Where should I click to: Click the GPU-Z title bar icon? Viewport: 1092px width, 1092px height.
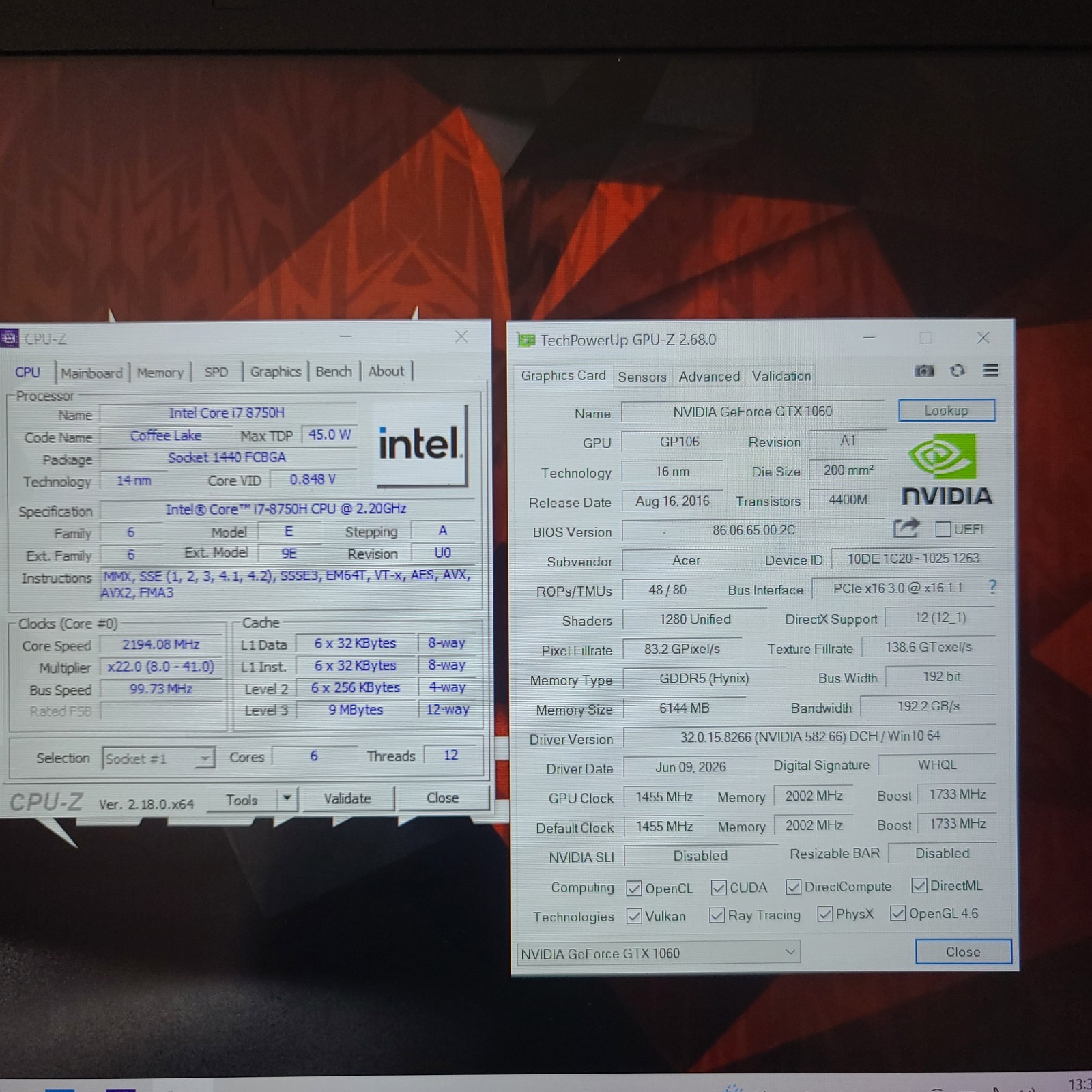coord(526,340)
